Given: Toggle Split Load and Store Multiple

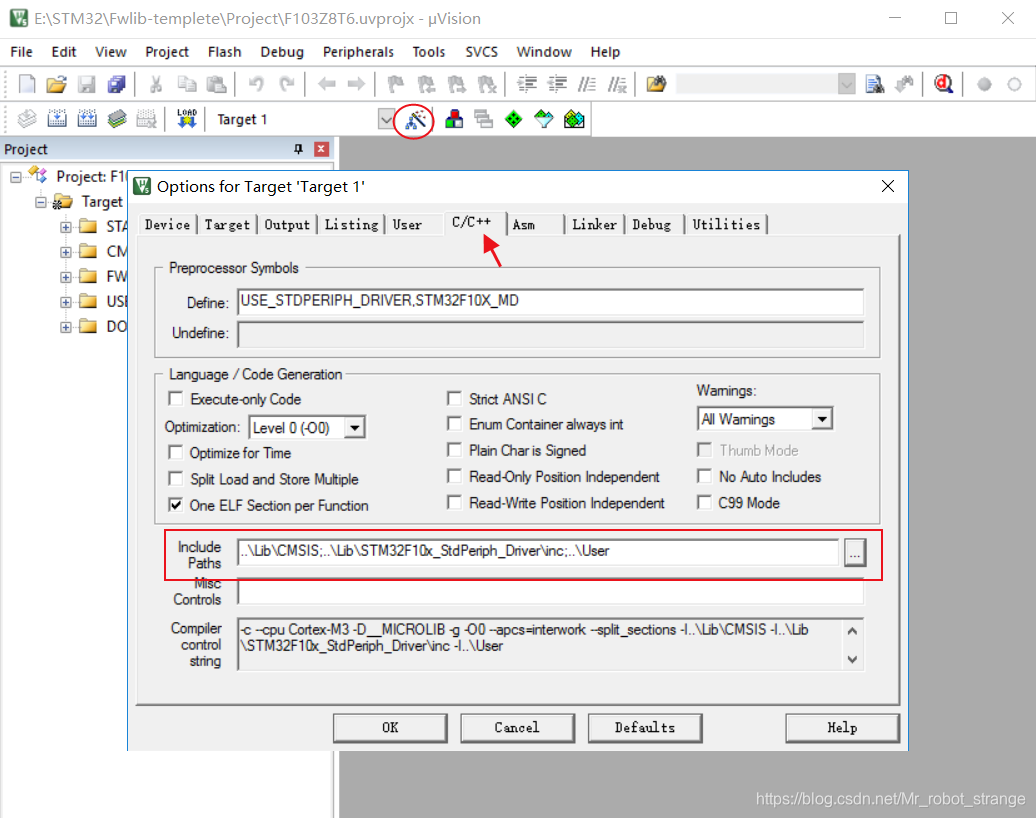Looking at the screenshot, I should 176,478.
